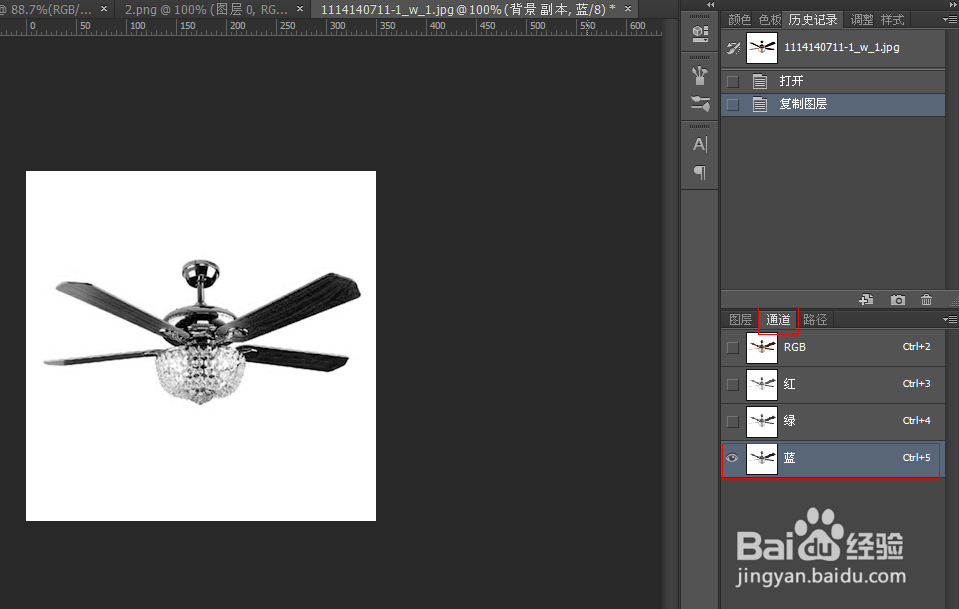
Task: Click the 红 channel name
Action: point(790,385)
